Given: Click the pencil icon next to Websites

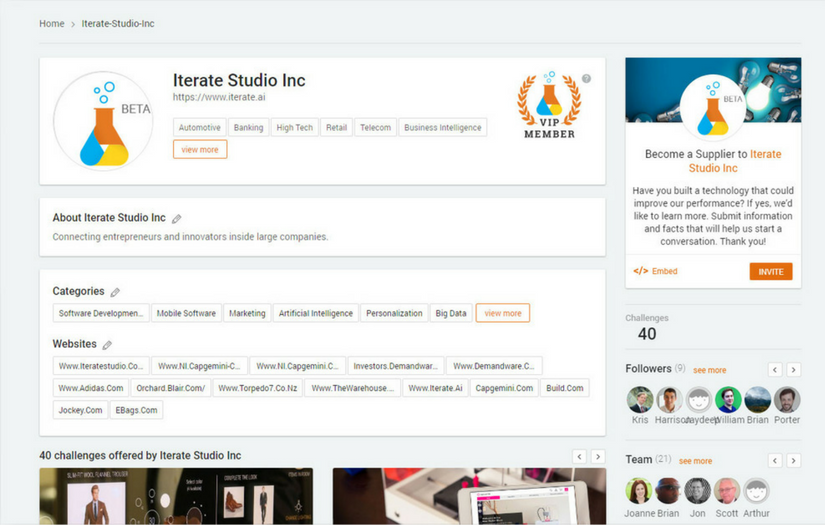Looking at the screenshot, I should 107,345.
